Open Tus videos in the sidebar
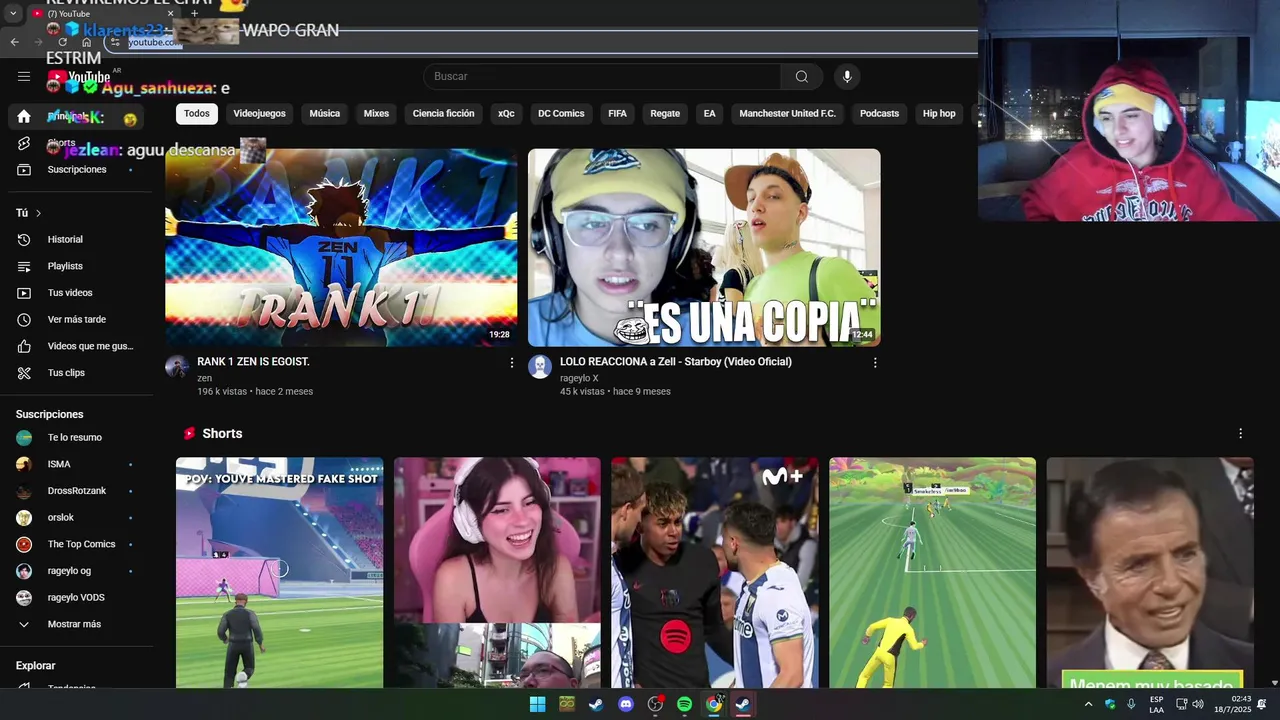Viewport: 1280px width, 720px height. (x=76, y=293)
